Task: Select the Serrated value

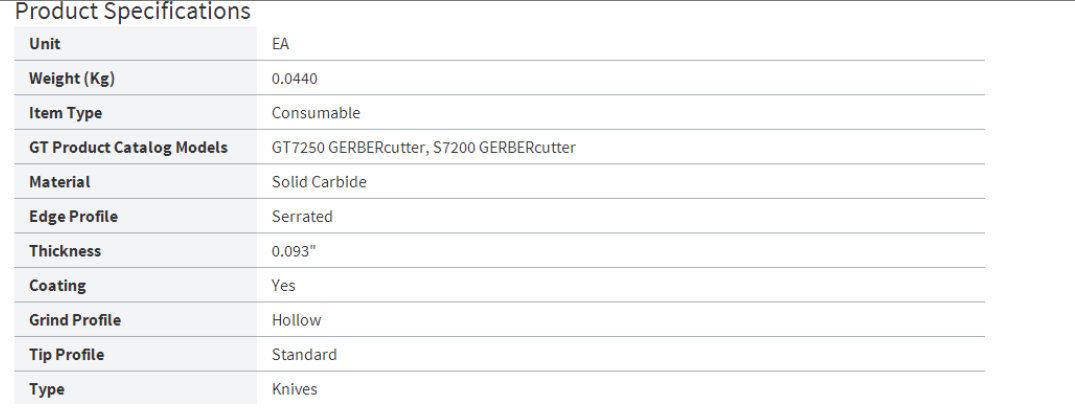Action: 302,216
